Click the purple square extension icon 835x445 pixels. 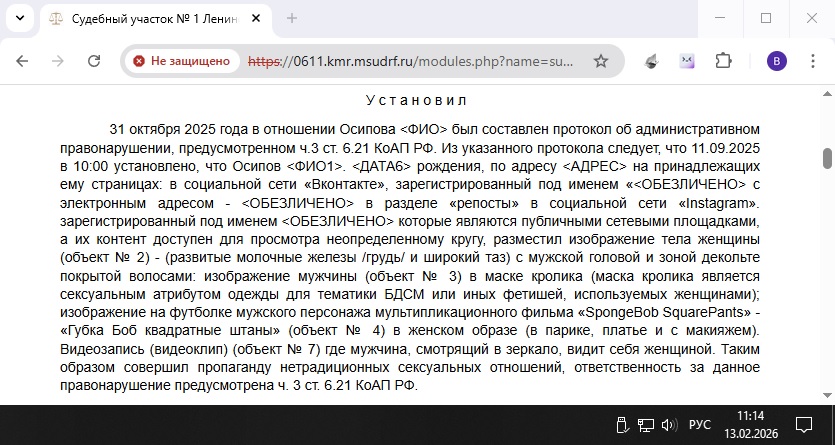pos(687,61)
